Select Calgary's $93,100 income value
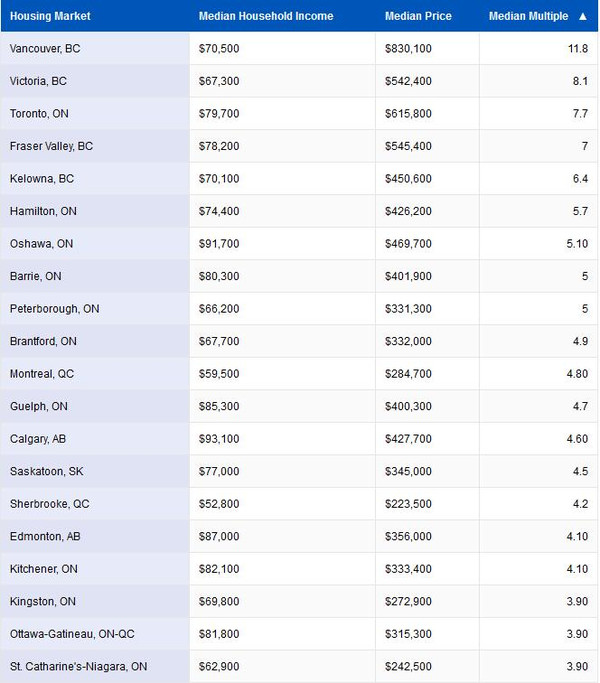Viewport: 600px width, 683px height. pos(219,439)
